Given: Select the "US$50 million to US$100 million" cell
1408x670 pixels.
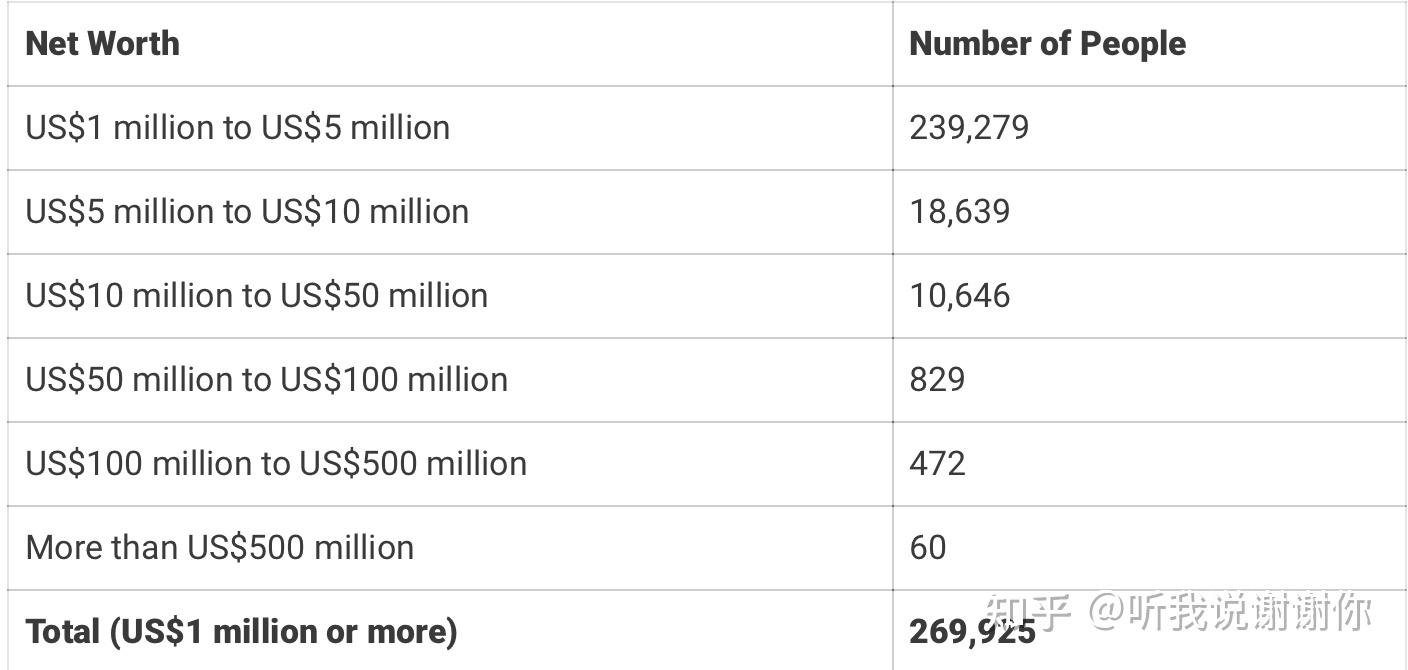Looking at the screenshot, I should 266,380.
